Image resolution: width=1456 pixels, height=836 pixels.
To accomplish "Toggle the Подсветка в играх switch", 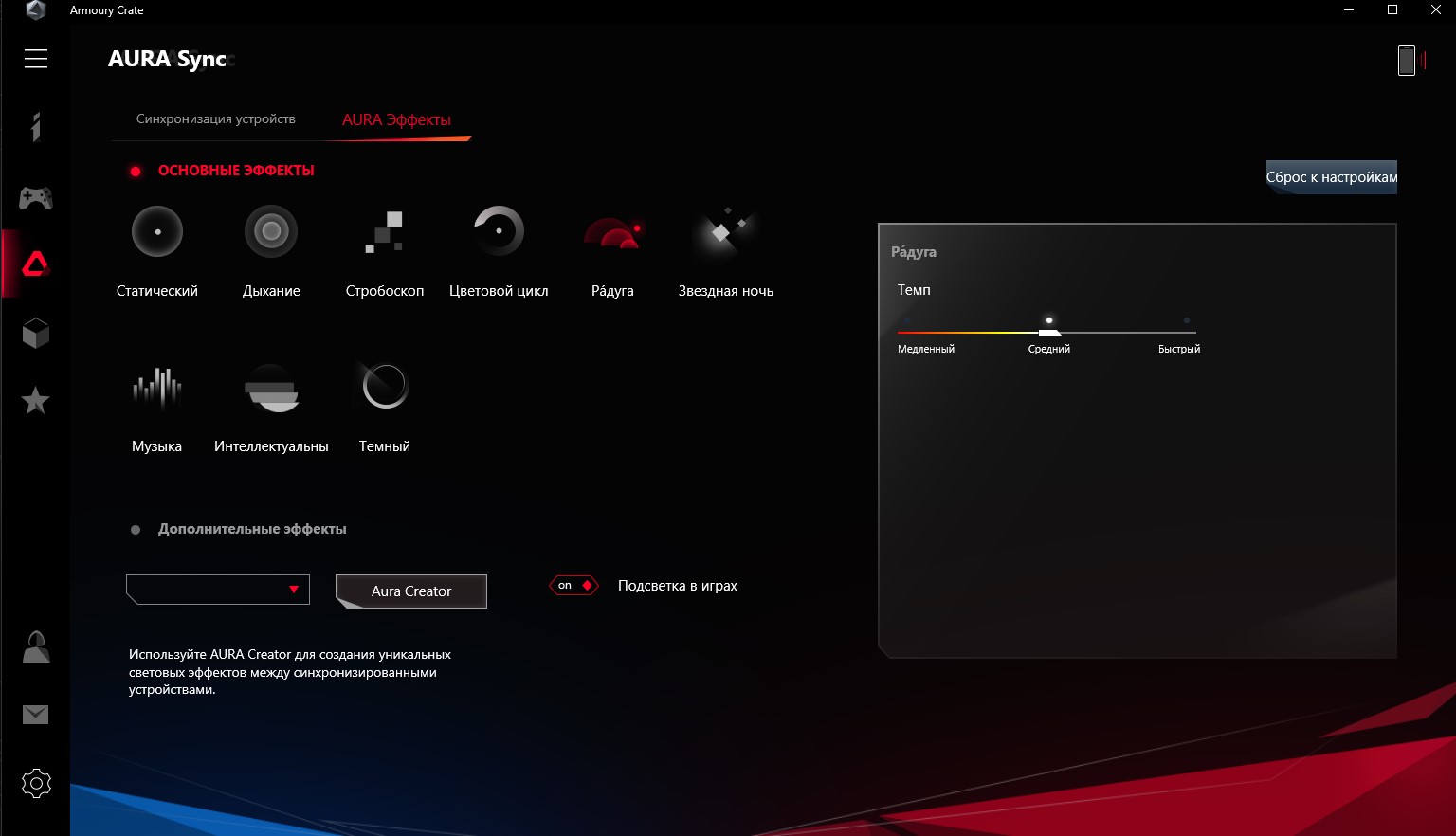I will click(x=573, y=586).
